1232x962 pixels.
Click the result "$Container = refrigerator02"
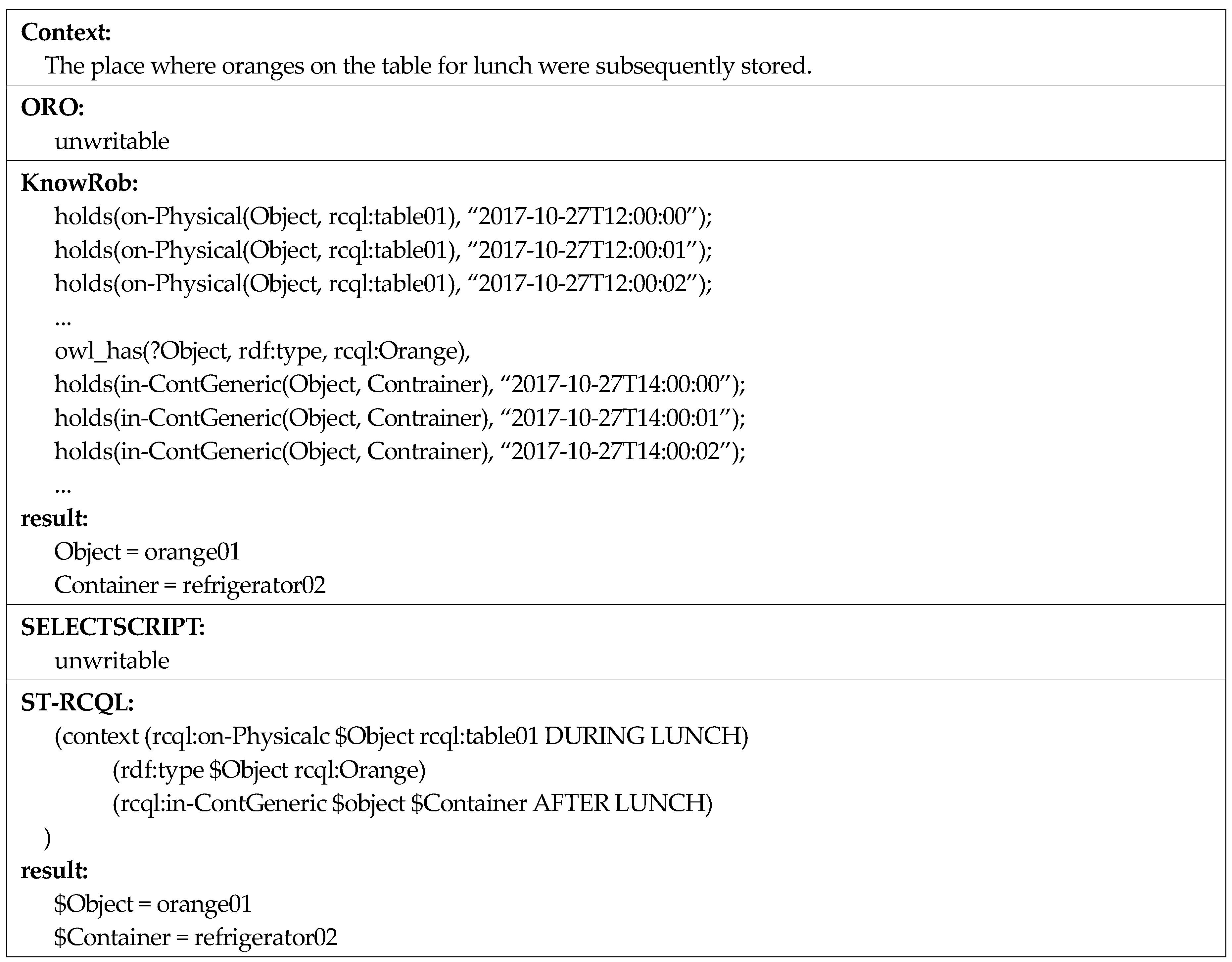coord(196,937)
